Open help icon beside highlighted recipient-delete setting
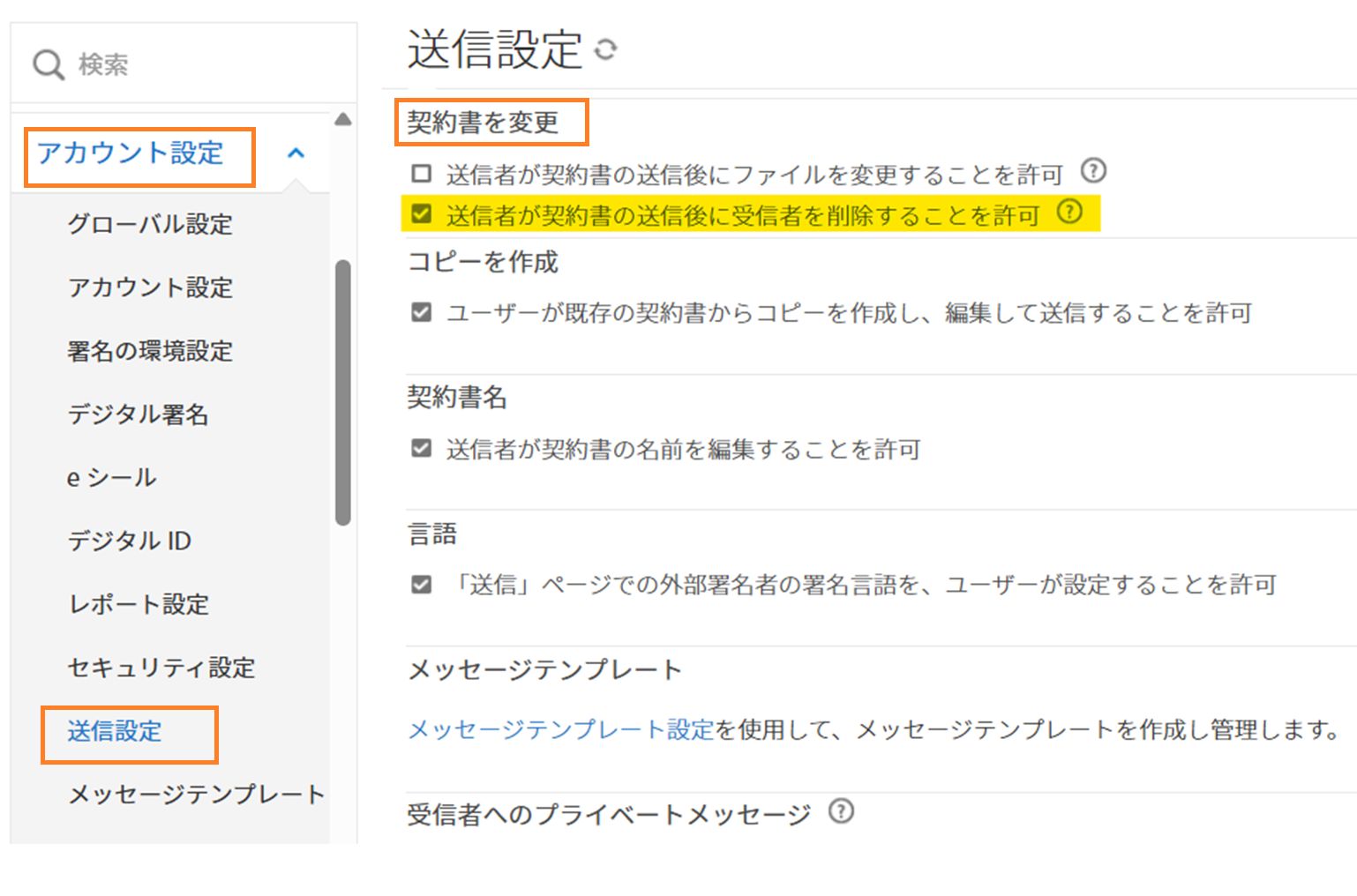The height and width of the screenshot is (896, 1357). click(1068, 212)
